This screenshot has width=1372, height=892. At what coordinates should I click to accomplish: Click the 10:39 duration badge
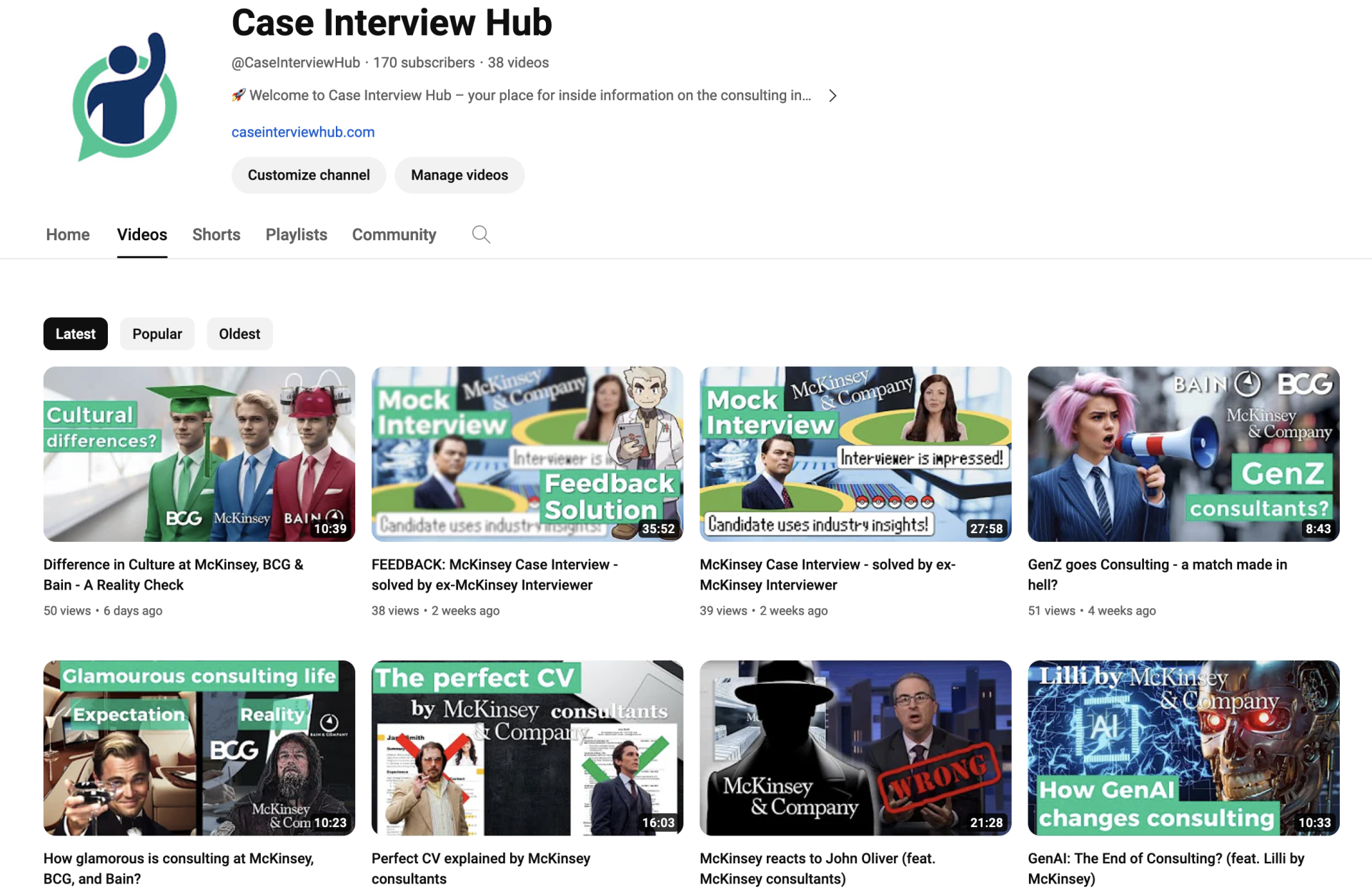(330, 529)
